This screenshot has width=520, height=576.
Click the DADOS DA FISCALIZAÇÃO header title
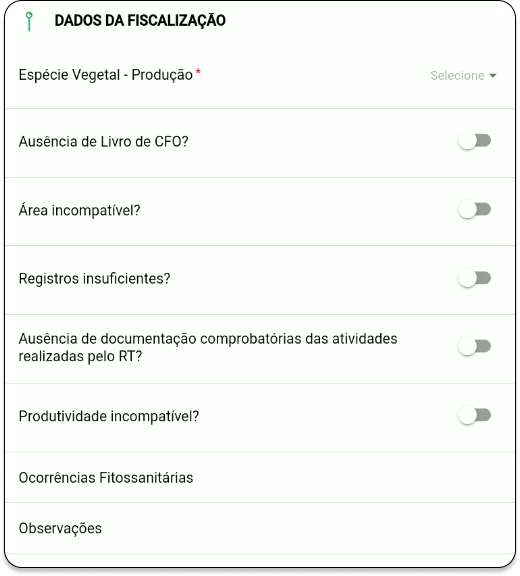click(x=140, y=21)
